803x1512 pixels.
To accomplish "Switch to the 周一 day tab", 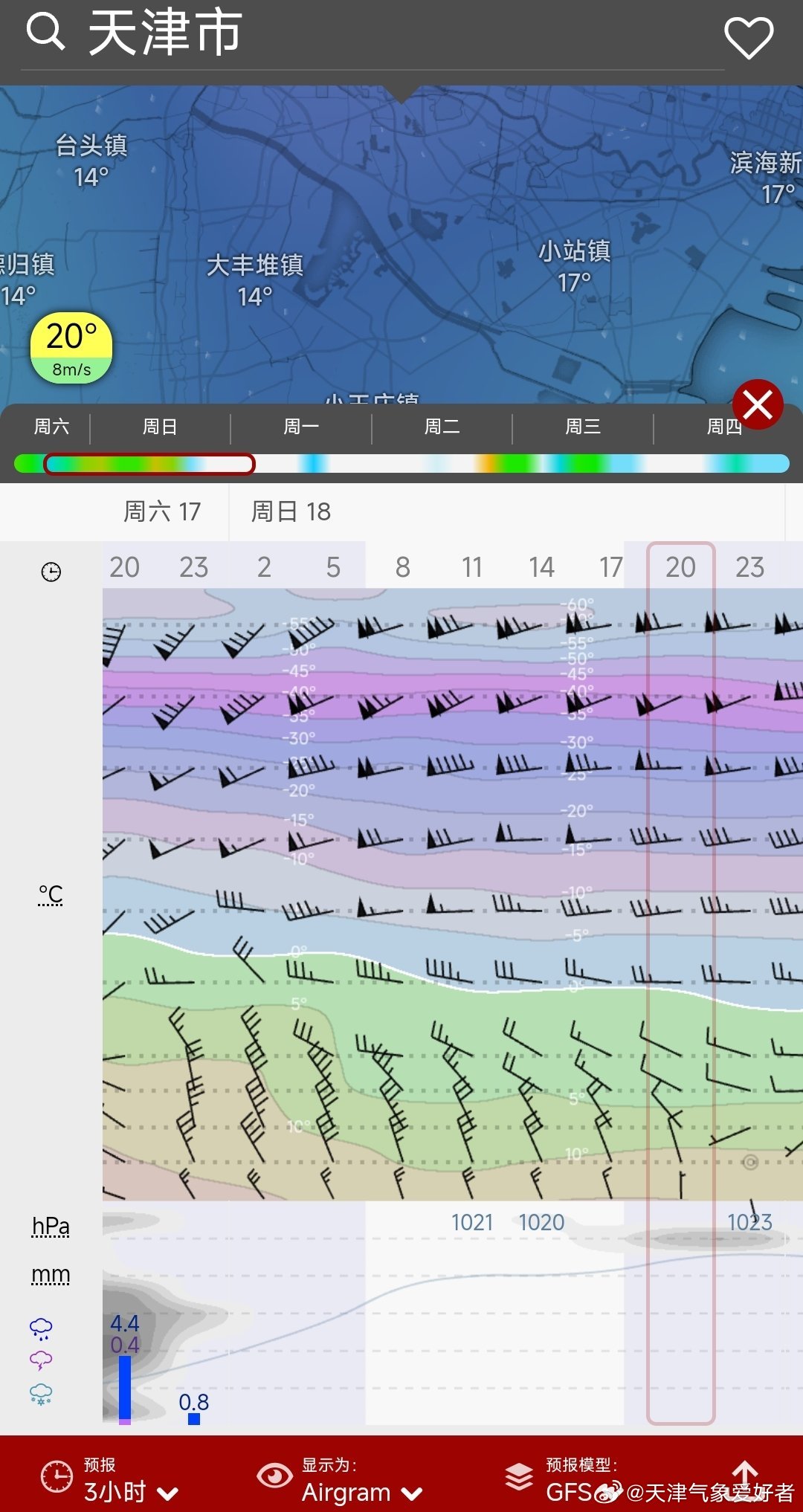I will pos(301,427).
